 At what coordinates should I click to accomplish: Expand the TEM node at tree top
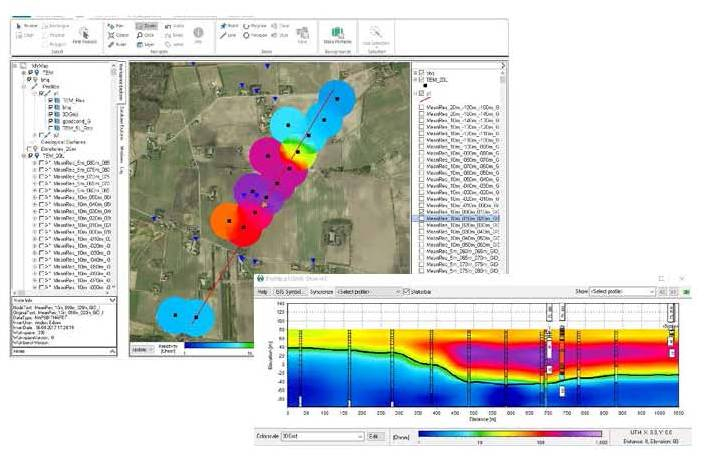(24, 73)
